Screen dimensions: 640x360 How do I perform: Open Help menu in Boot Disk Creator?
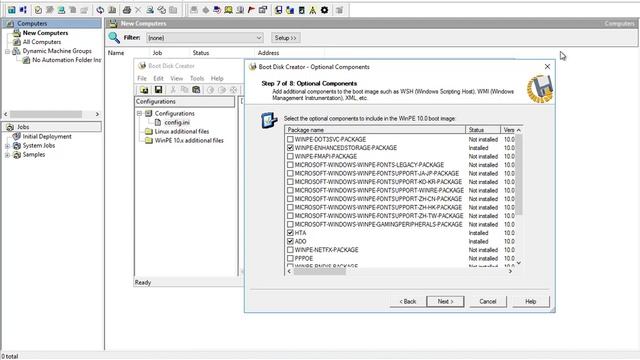tap(217, 78)
